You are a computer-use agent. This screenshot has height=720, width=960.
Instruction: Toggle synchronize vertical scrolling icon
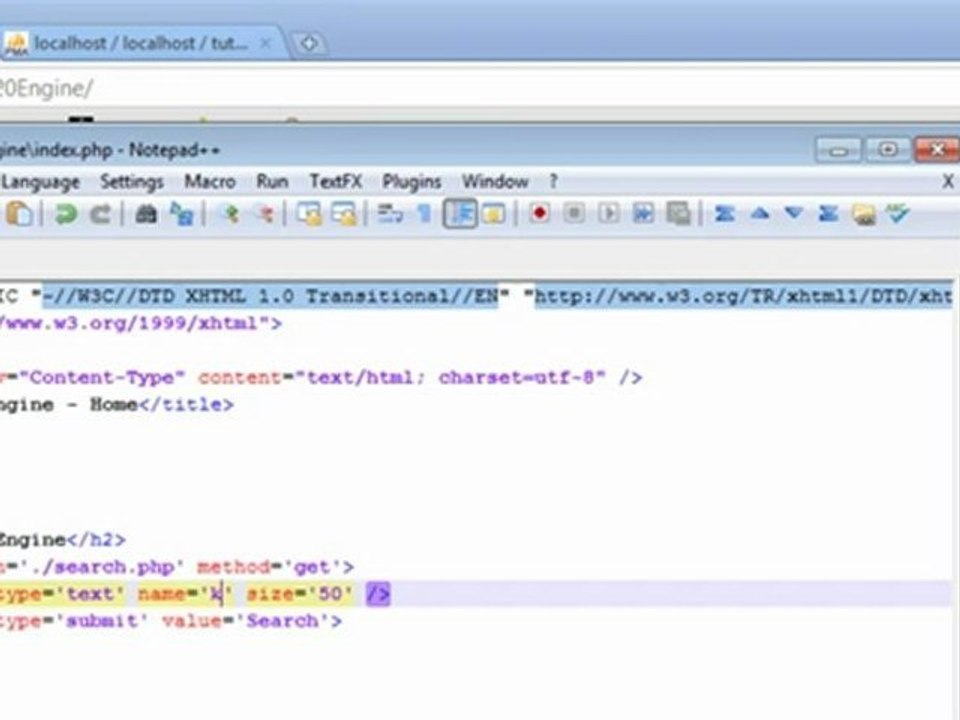coord(310,214)
